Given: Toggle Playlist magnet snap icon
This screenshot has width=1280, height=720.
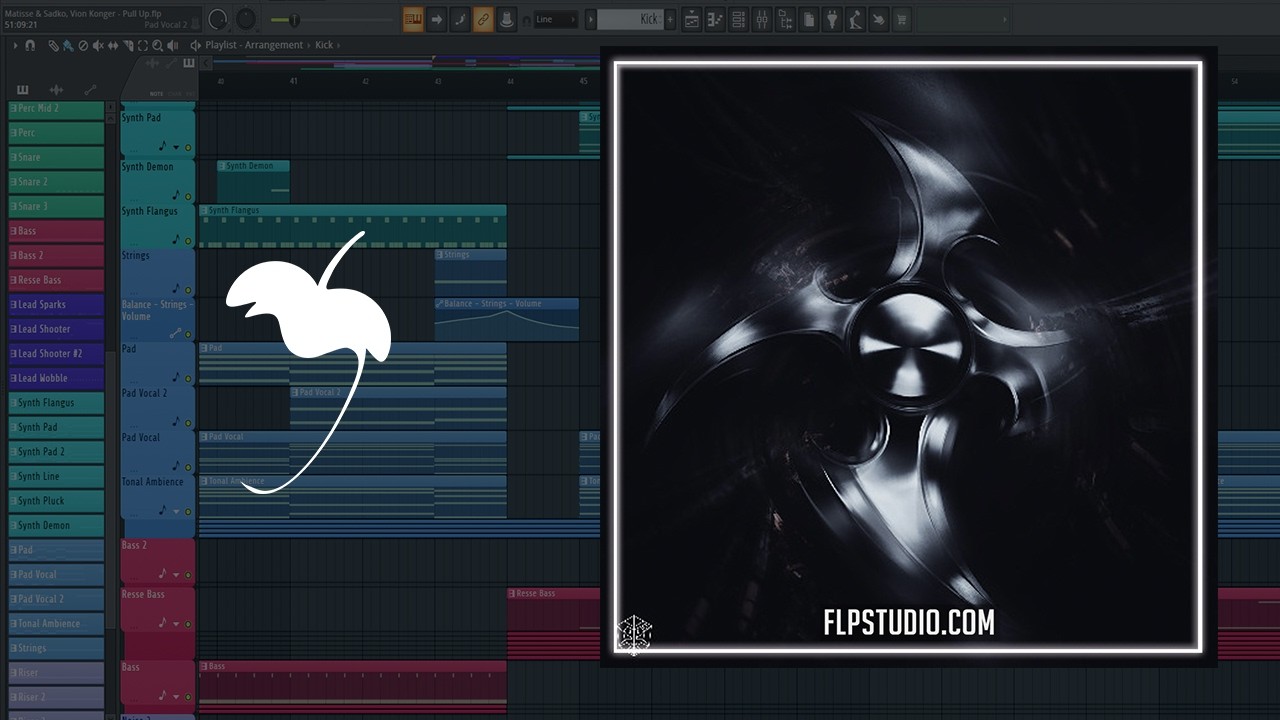Looking at the screenshot, I should tap(30, 45).
